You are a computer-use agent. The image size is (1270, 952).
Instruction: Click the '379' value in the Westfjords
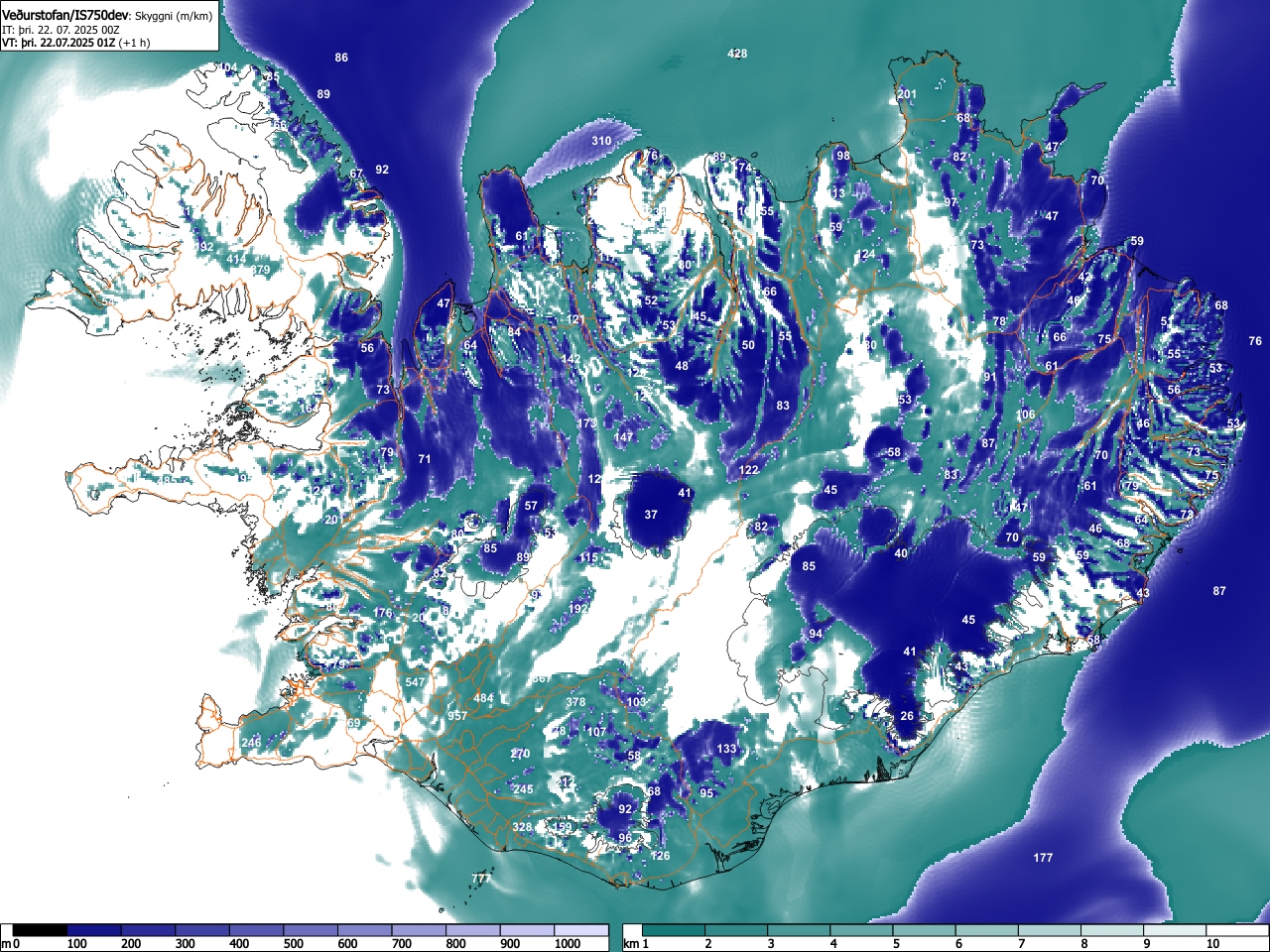[260, 270]
